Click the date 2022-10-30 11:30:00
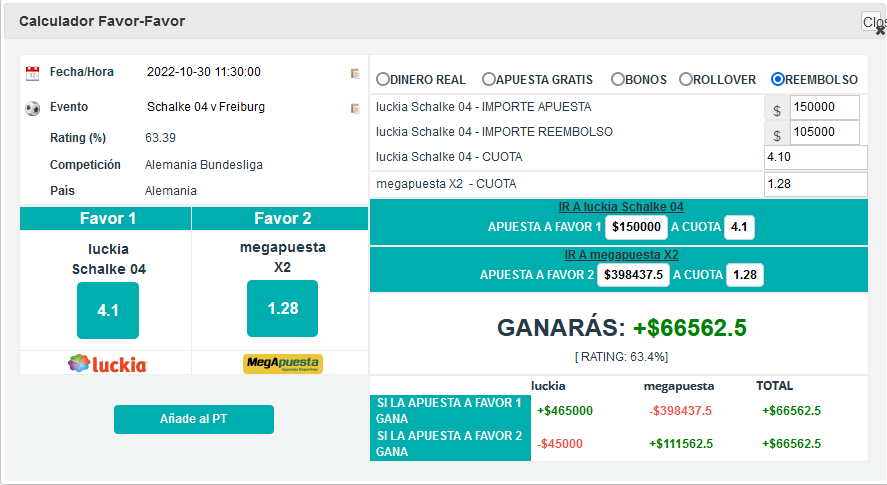The width and height of the screenshot is (887, 485). pyautogui.click(x=204, y=72)
